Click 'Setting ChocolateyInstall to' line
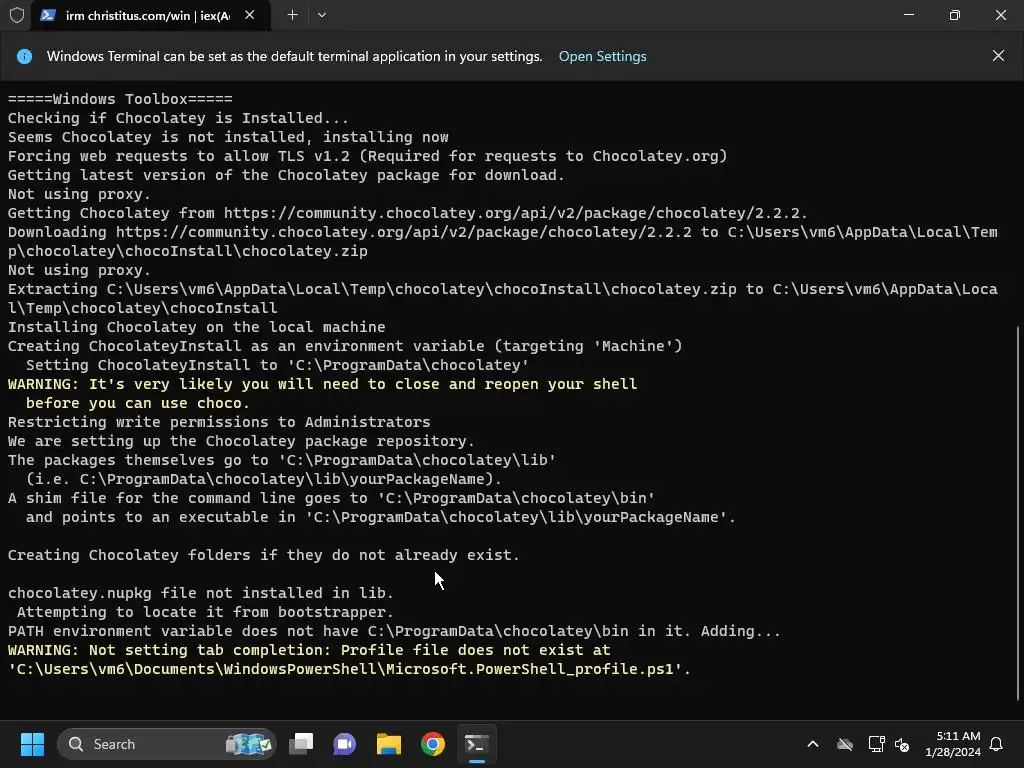This screenshot has width=1024, height=768. point(278,365)
